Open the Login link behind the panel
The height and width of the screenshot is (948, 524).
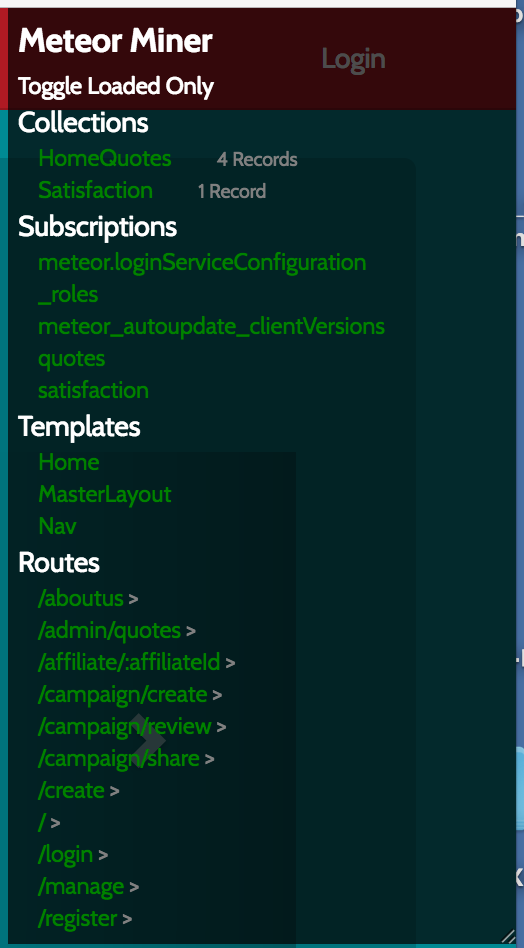354,59
